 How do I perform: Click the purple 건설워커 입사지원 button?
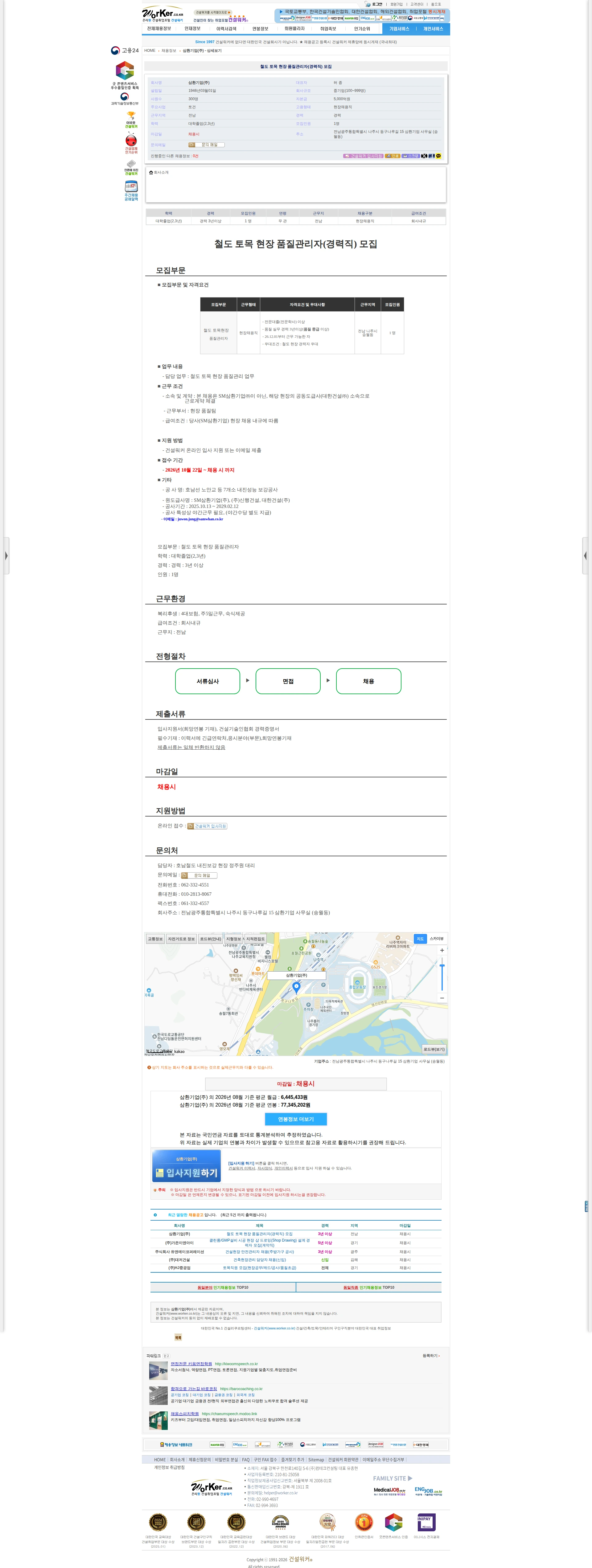[364, 156]
